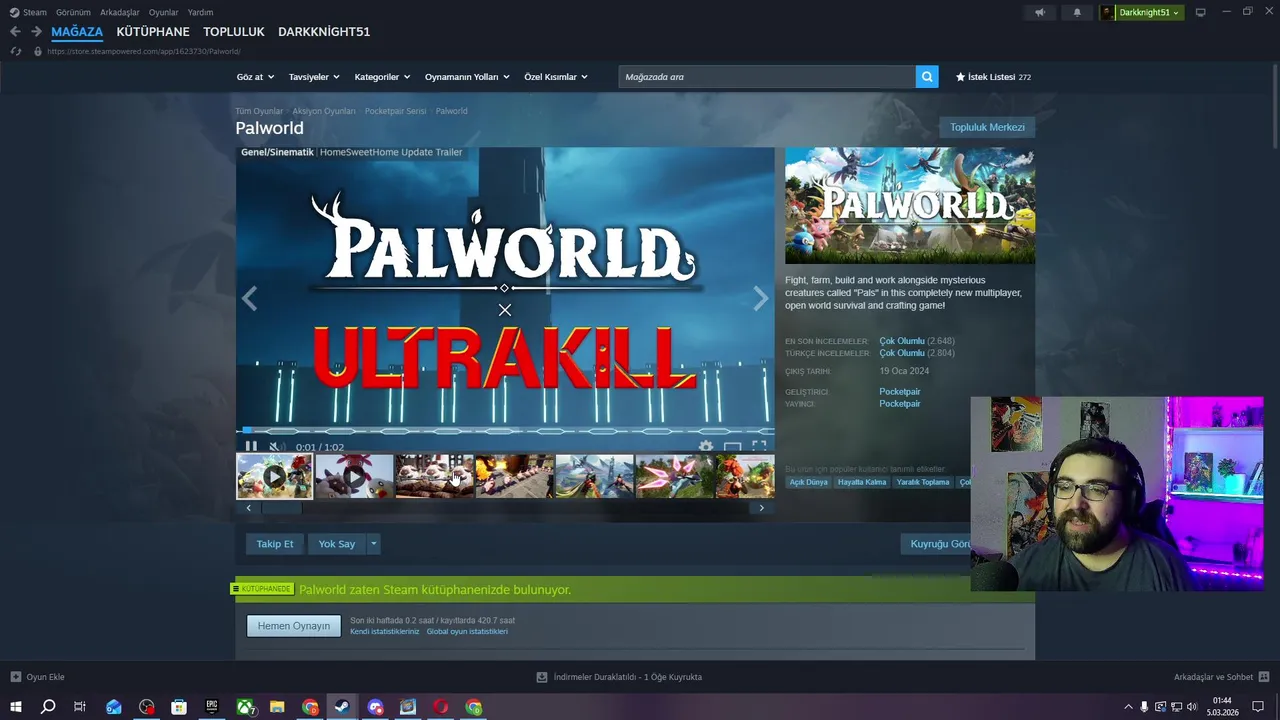Expand the Özel Kısımlar dropdown

[556, 77]
